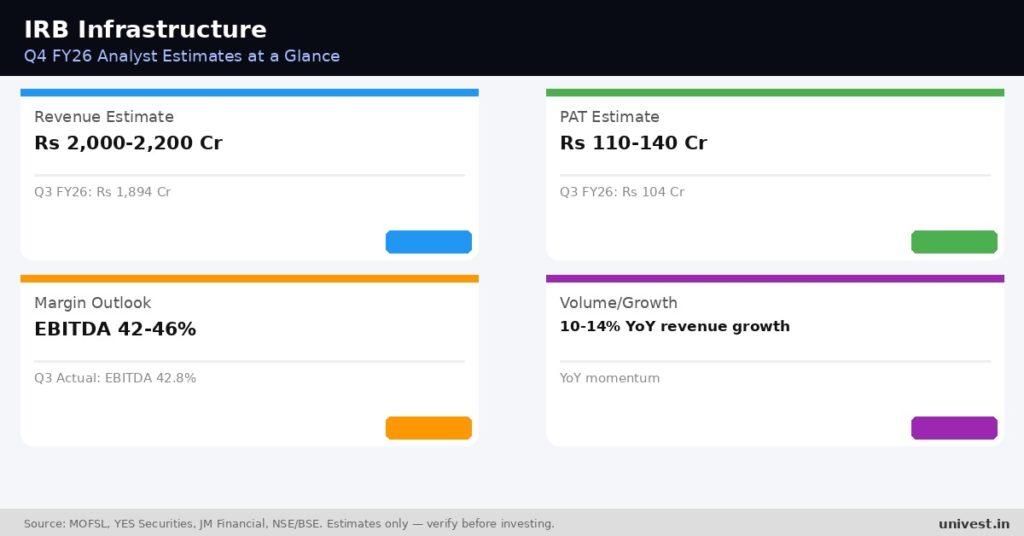
Task: Select the Rs 110-140 Cr value
Action: [x=633, y=142]
